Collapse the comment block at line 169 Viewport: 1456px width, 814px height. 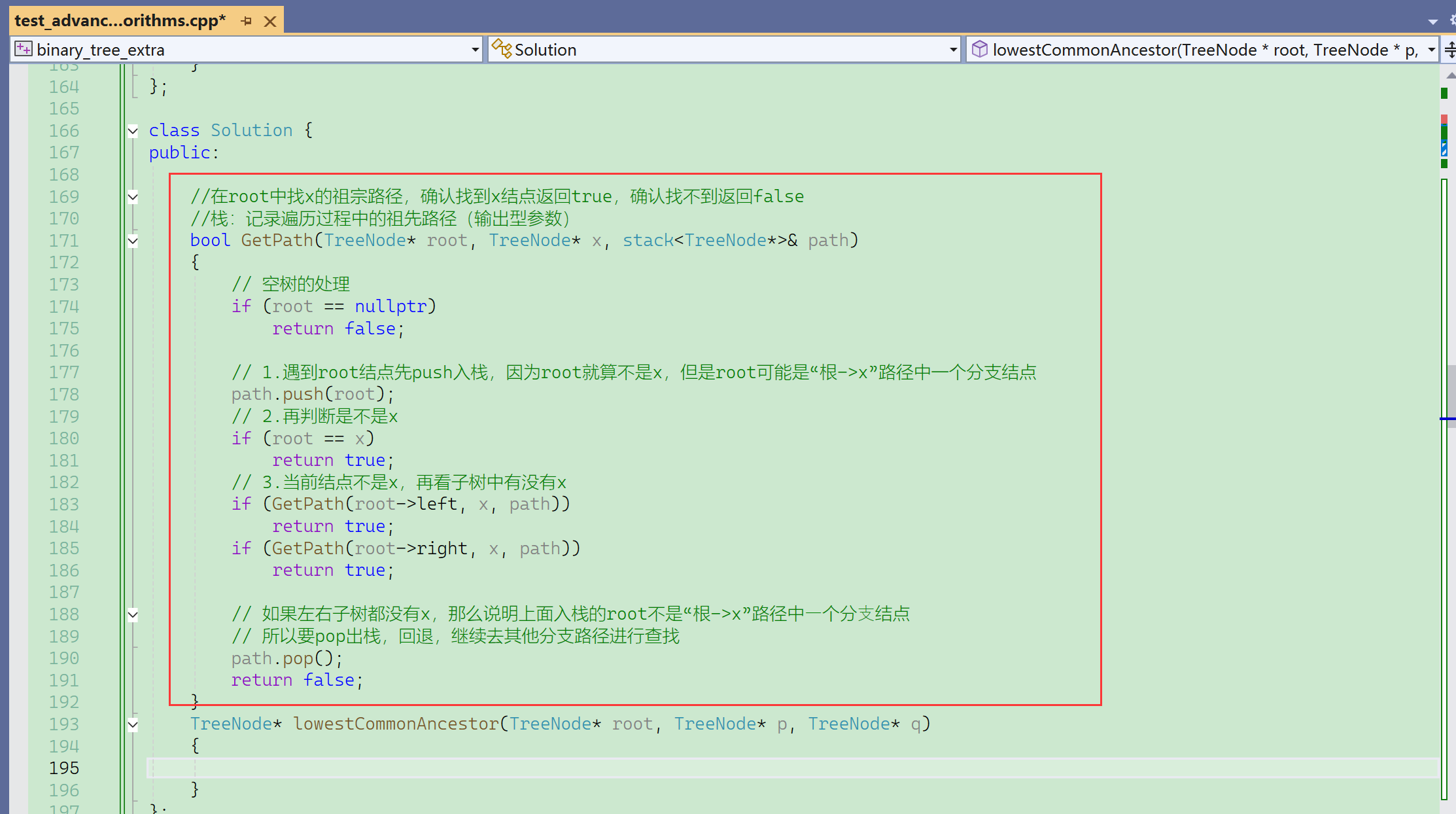(133, 196)
